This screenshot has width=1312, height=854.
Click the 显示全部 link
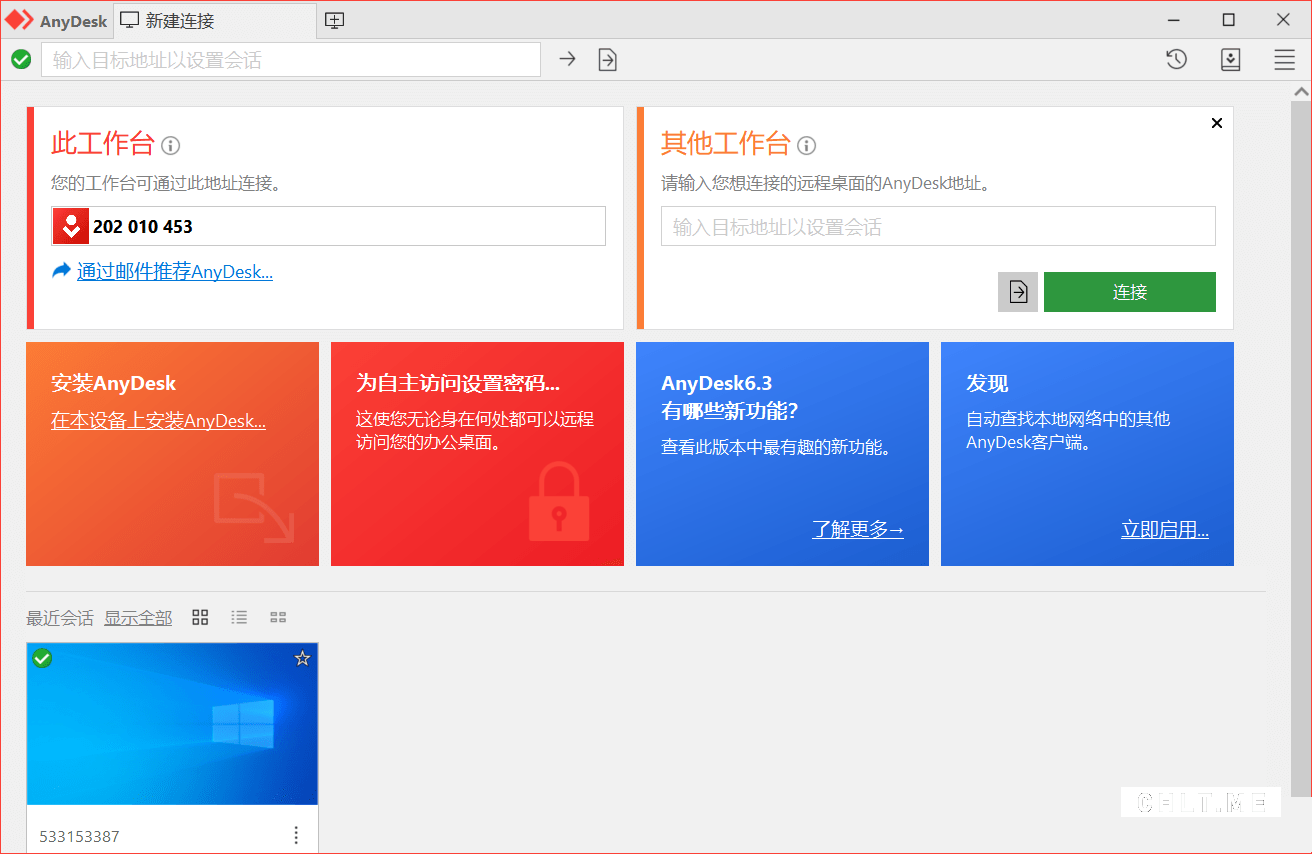tap(138, 618)
